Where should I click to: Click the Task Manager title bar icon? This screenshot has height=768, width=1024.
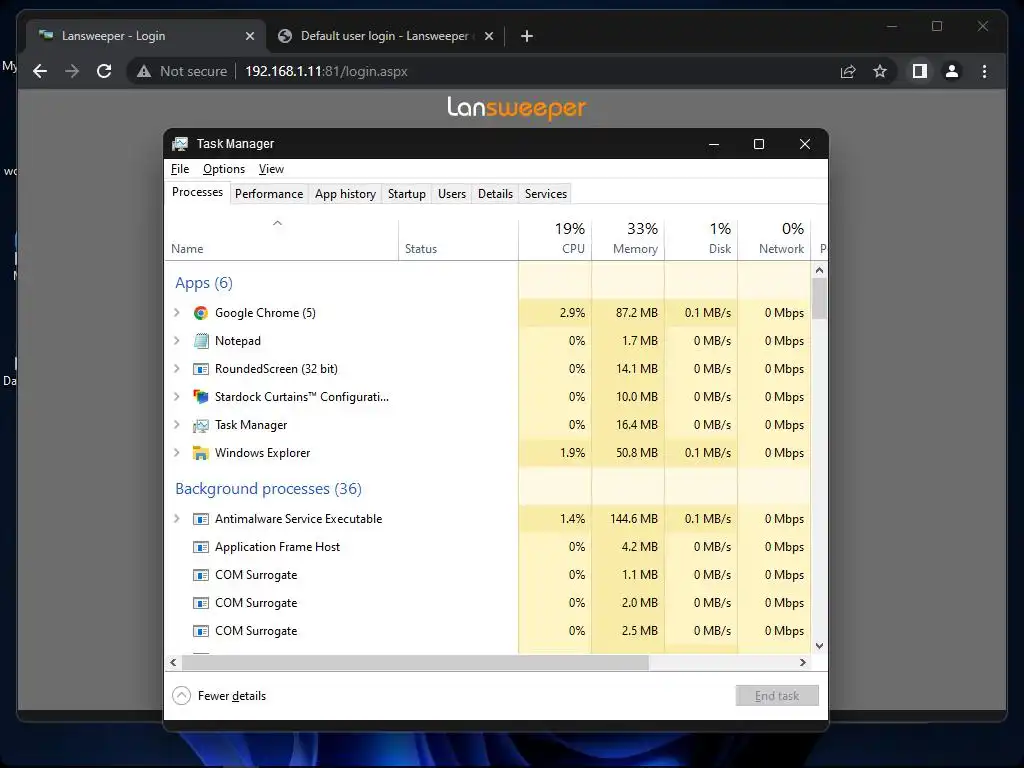coord(180,144)
